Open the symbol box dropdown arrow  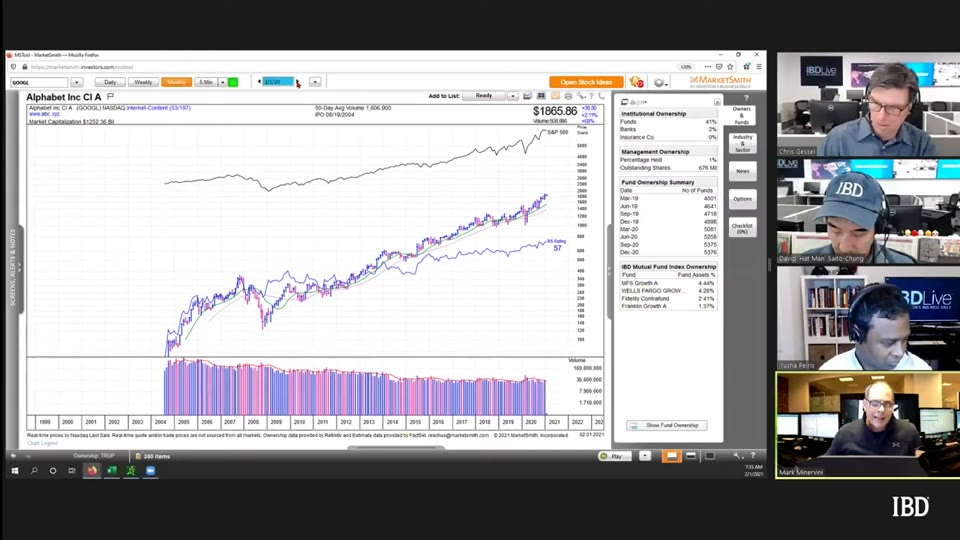click(76, 82)
